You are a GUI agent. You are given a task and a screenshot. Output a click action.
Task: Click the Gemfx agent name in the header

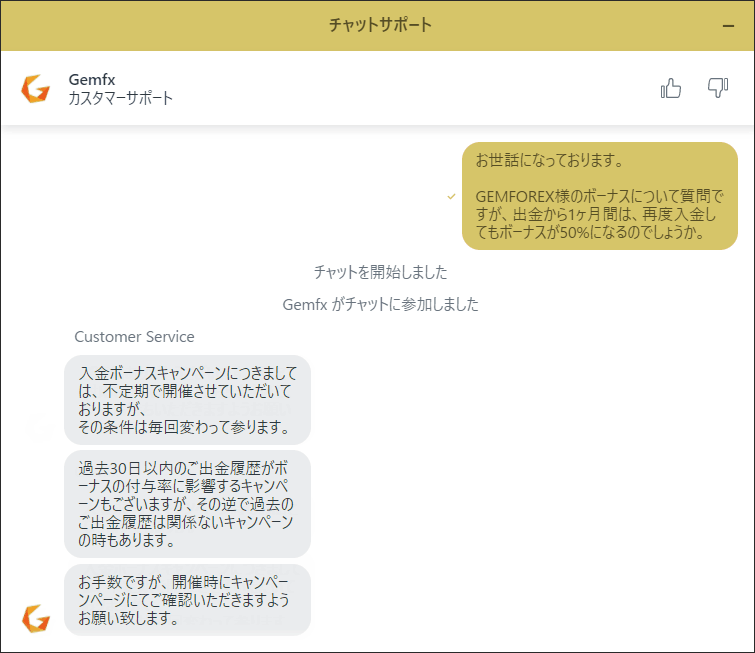click(92, 79)
